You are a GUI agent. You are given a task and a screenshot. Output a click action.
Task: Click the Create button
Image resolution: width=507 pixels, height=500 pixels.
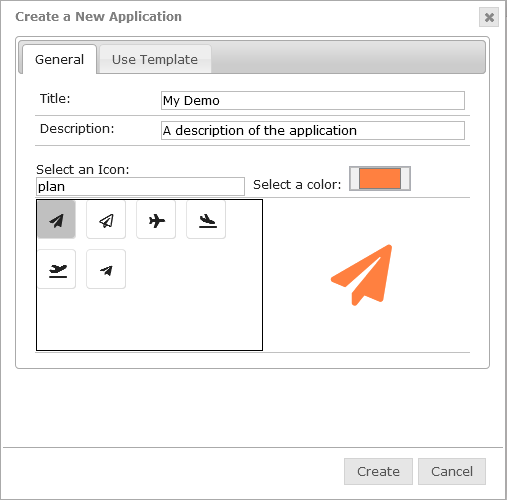[378, 471]
